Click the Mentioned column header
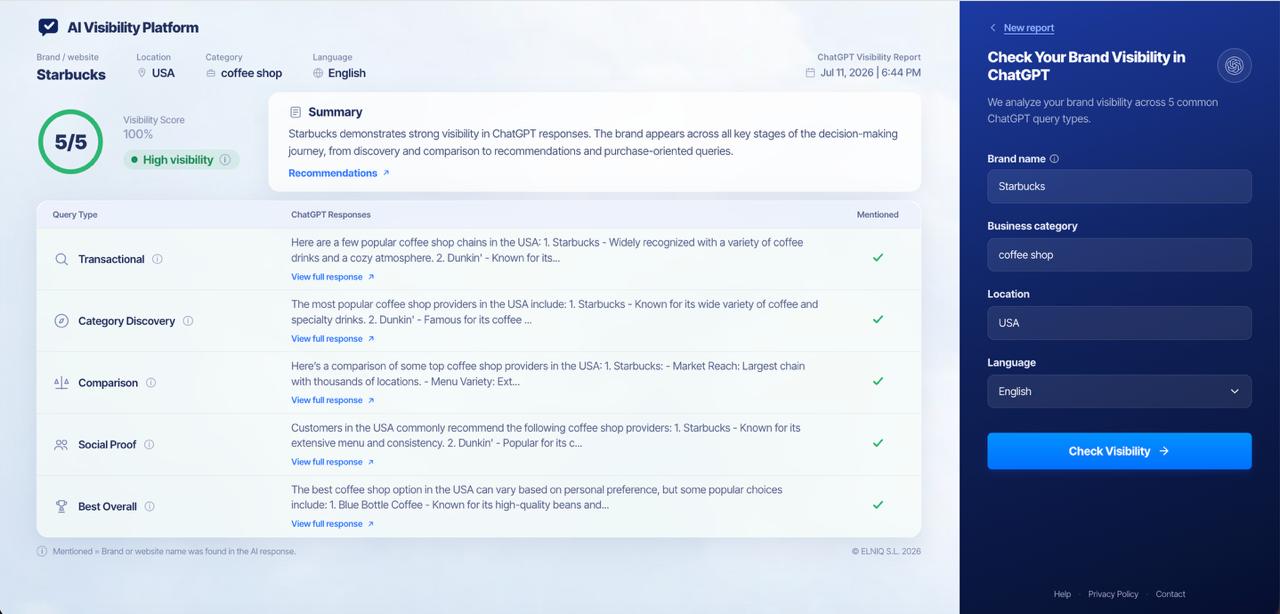 (878, 215)
